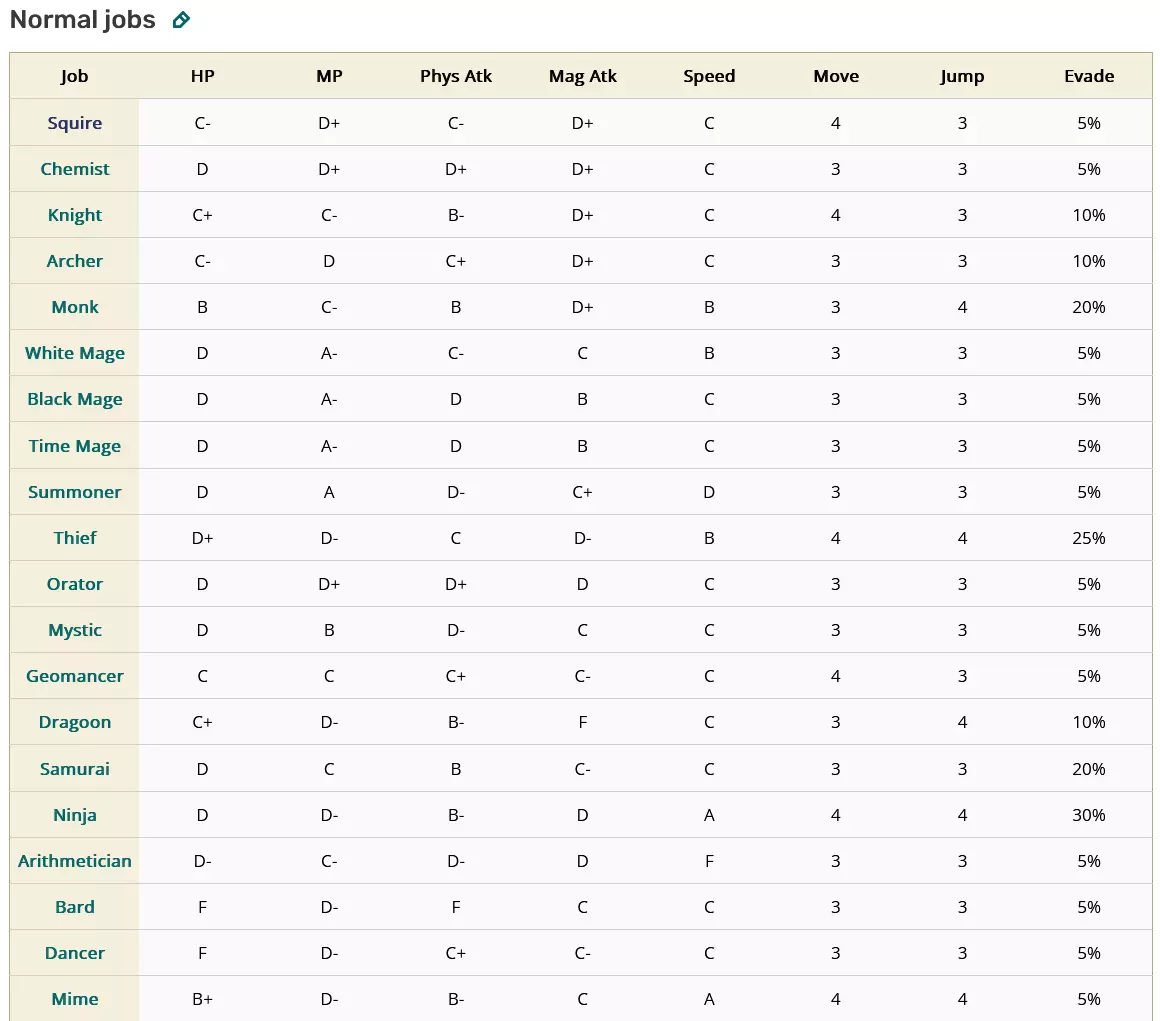This screenshot has width=1160, height=1021.
Task: Visit the Time Mage job page
Action: (x=75, y=446)
